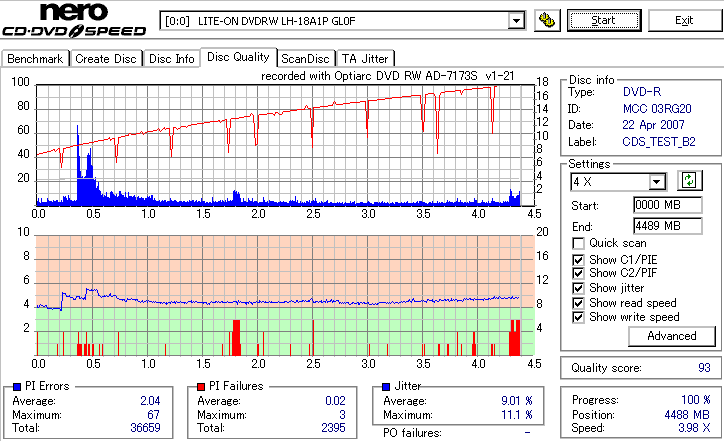Click the Start button
Screen dimensions: 724x441
coord(604,21)
